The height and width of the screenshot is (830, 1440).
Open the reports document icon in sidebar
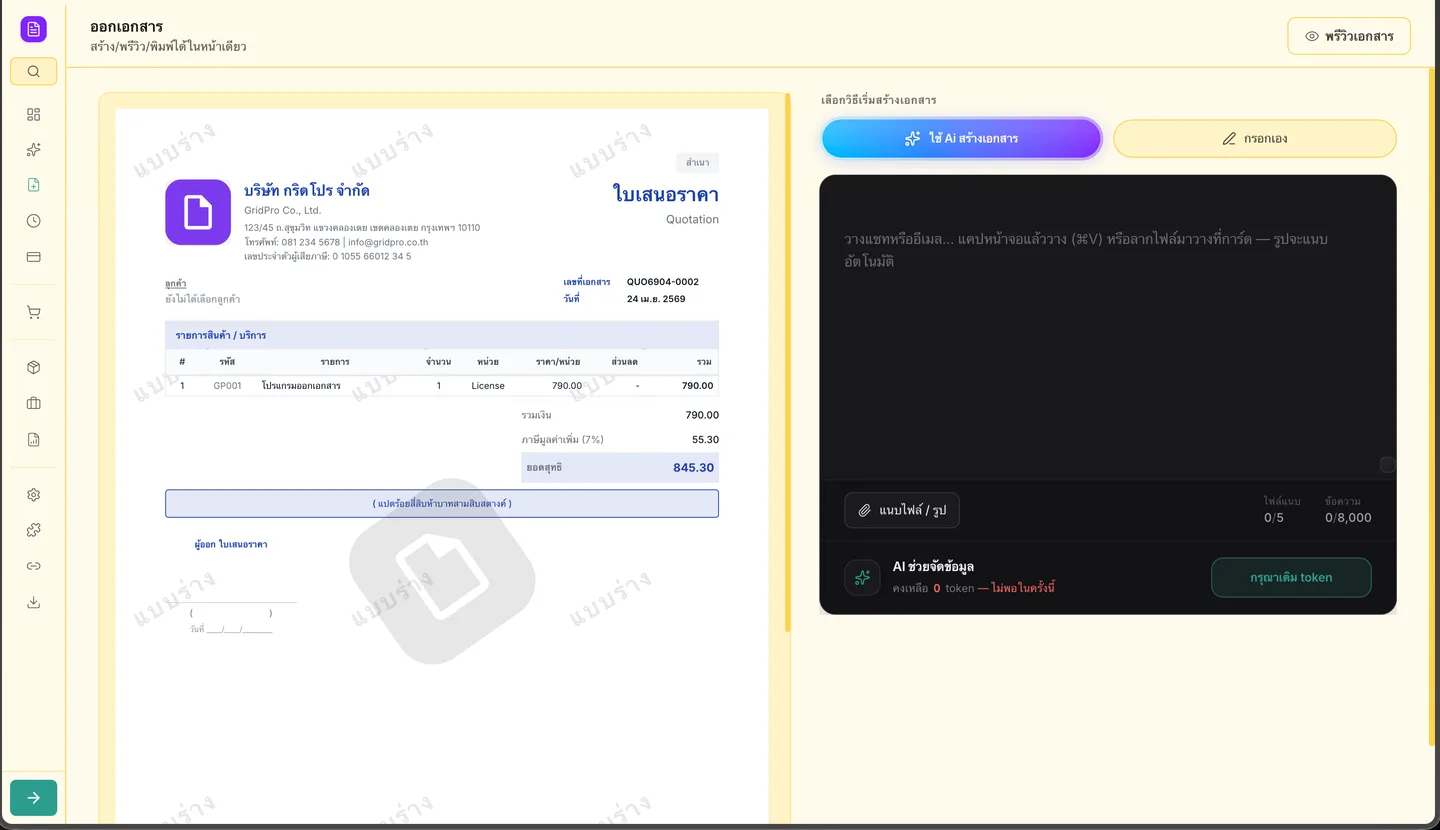tap(33, 438)
